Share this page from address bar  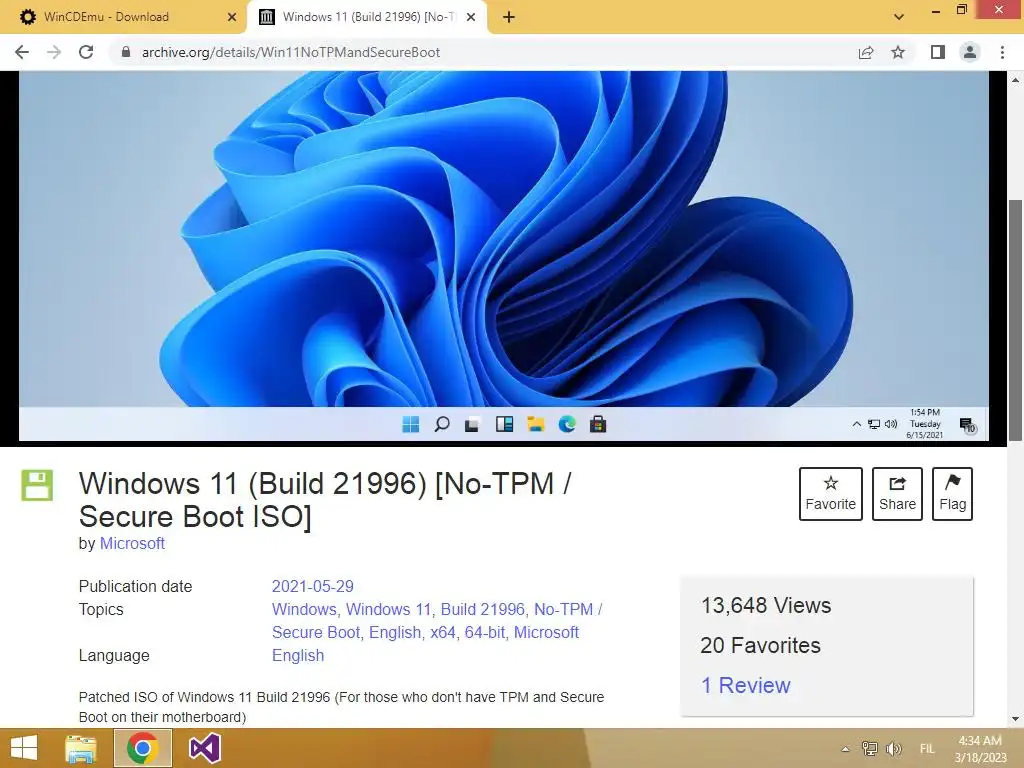[866, 52]
